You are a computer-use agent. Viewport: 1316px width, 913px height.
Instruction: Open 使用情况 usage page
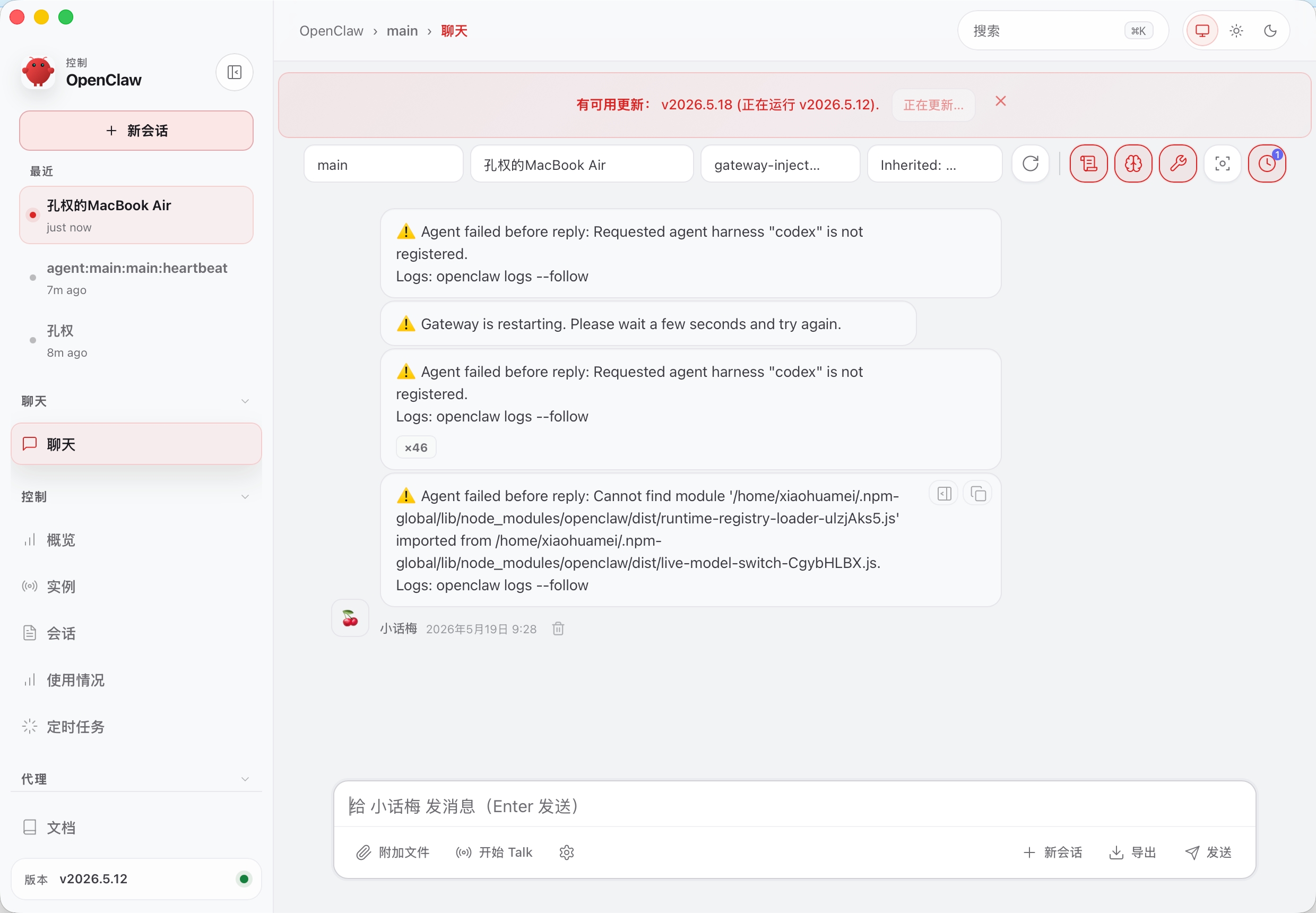point(136,680)
